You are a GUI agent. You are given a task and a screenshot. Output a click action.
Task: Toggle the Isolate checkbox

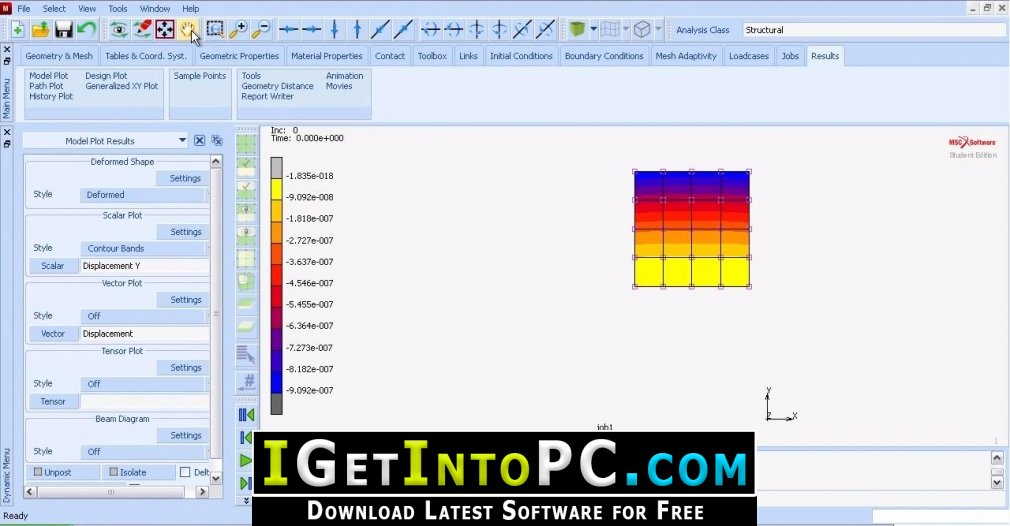click(113, 472)
